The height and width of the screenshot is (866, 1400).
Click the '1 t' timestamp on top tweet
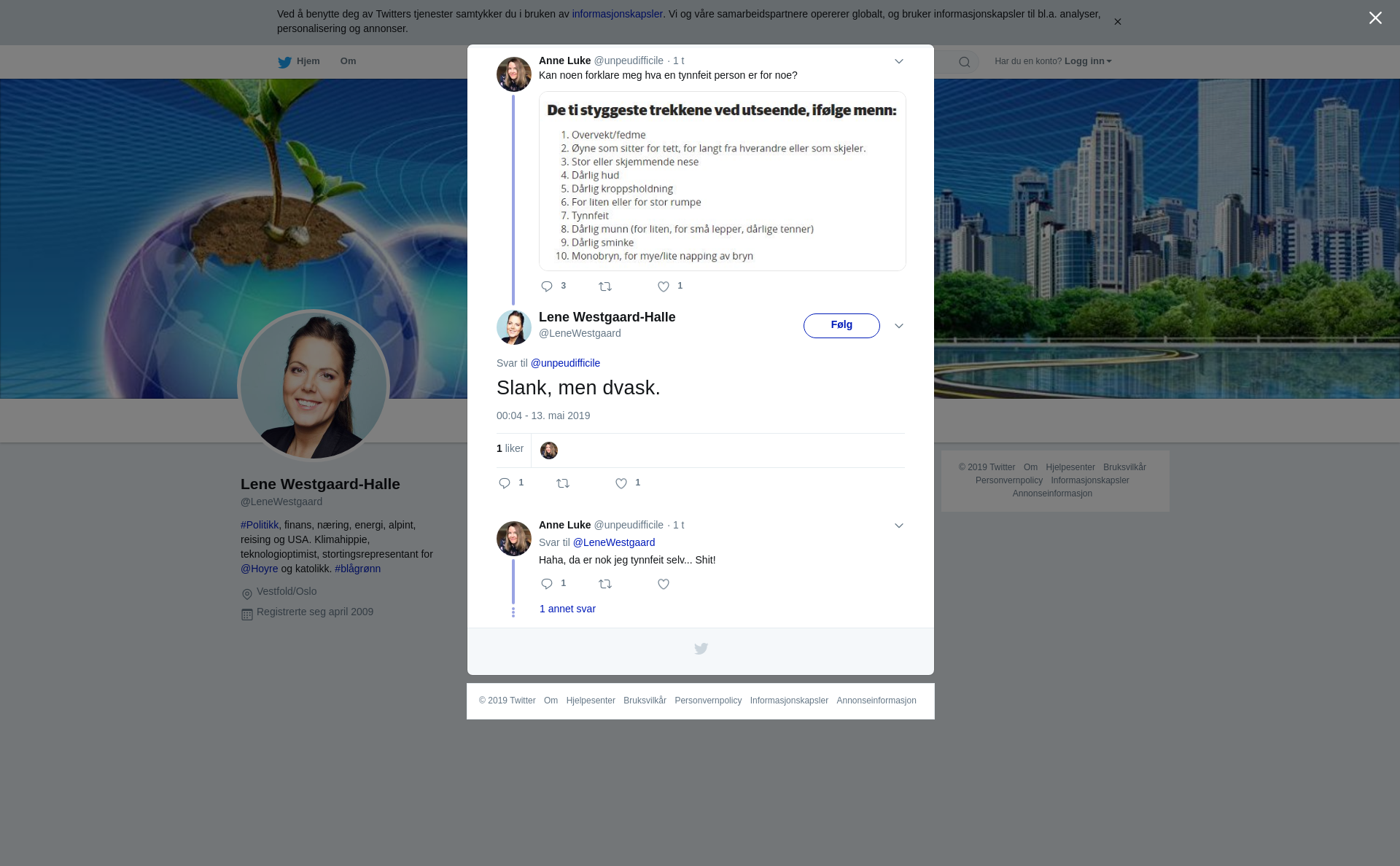point(678,61)
